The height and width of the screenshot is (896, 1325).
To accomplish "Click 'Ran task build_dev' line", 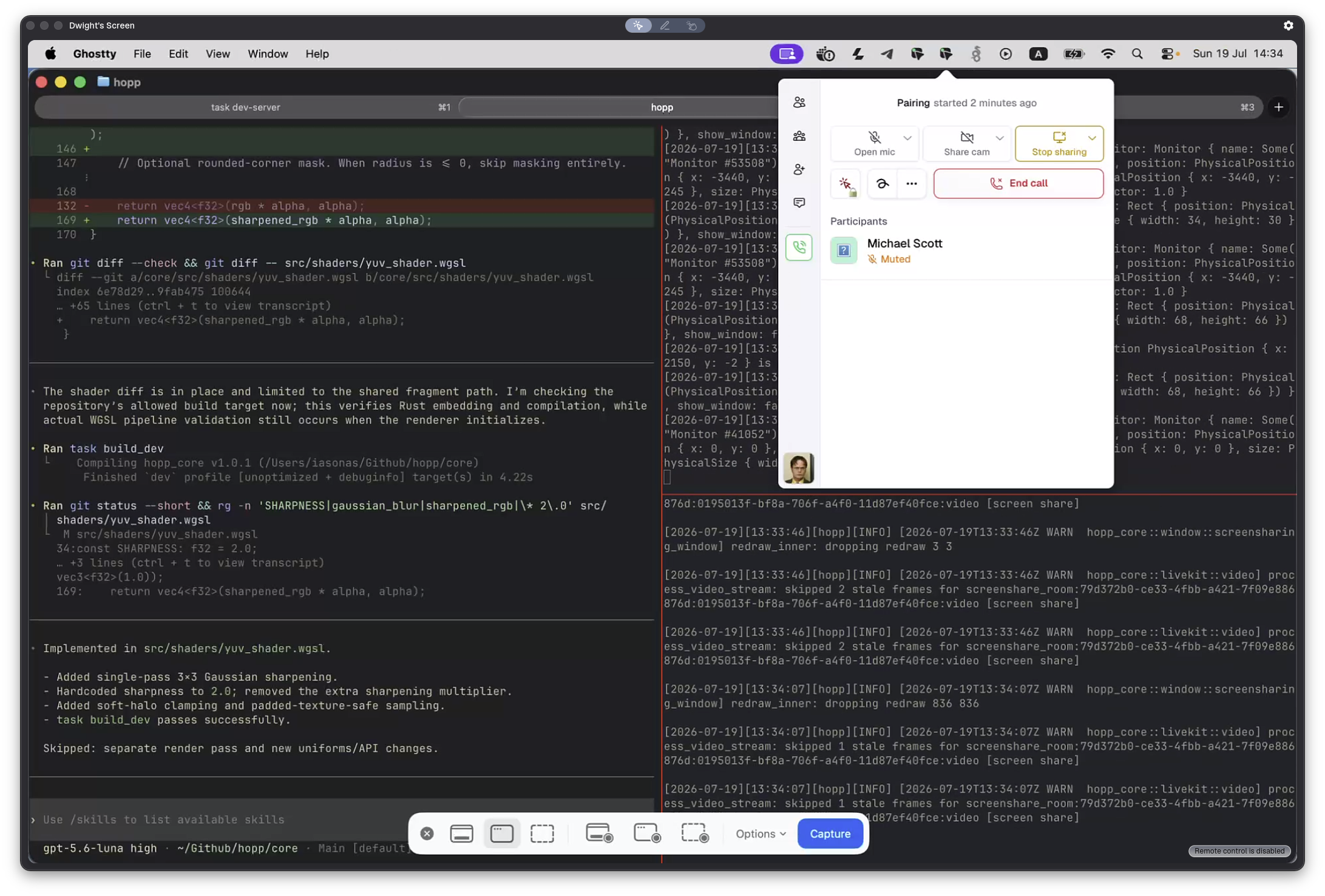I will pyautogui.click(x=103, y=449).
